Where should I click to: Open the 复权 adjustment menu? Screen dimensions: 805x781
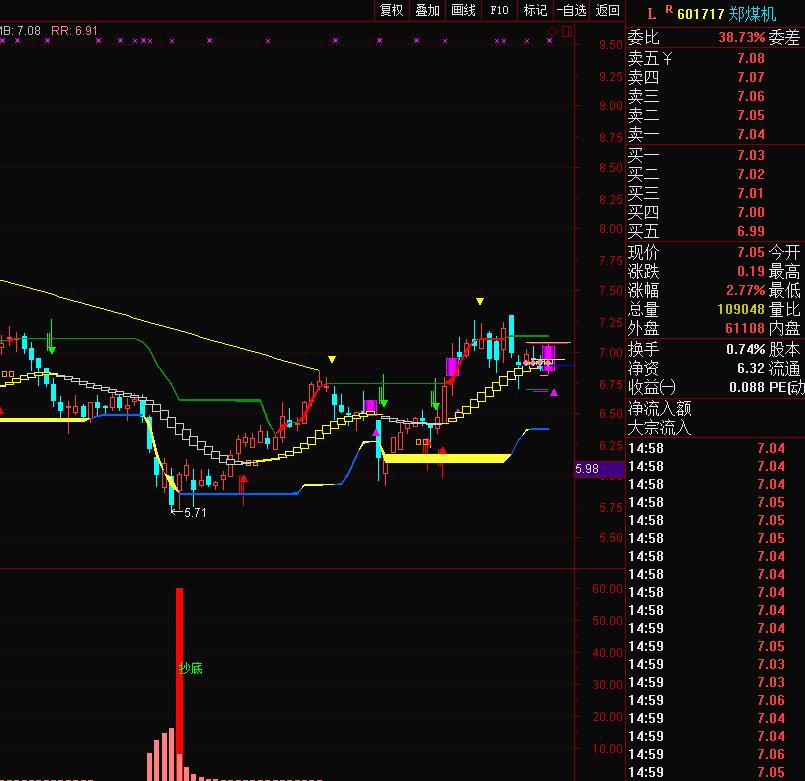(x=391, y=10)
